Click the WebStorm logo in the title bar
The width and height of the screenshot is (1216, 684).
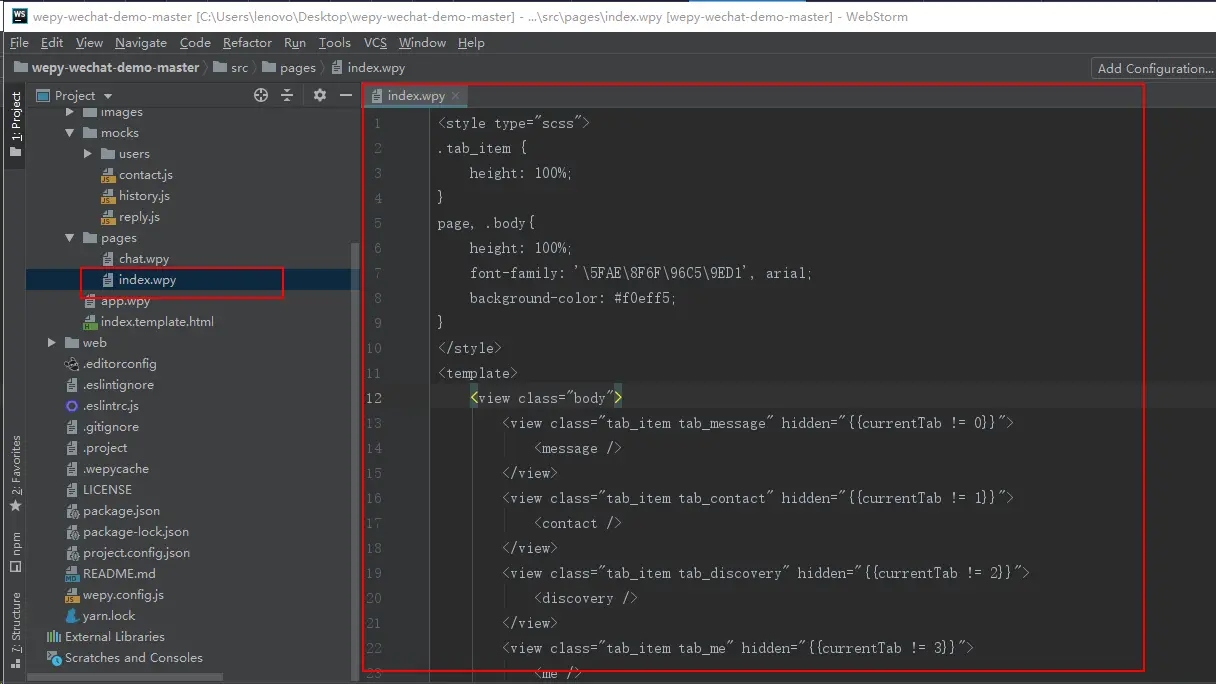(x=19, y=16)
